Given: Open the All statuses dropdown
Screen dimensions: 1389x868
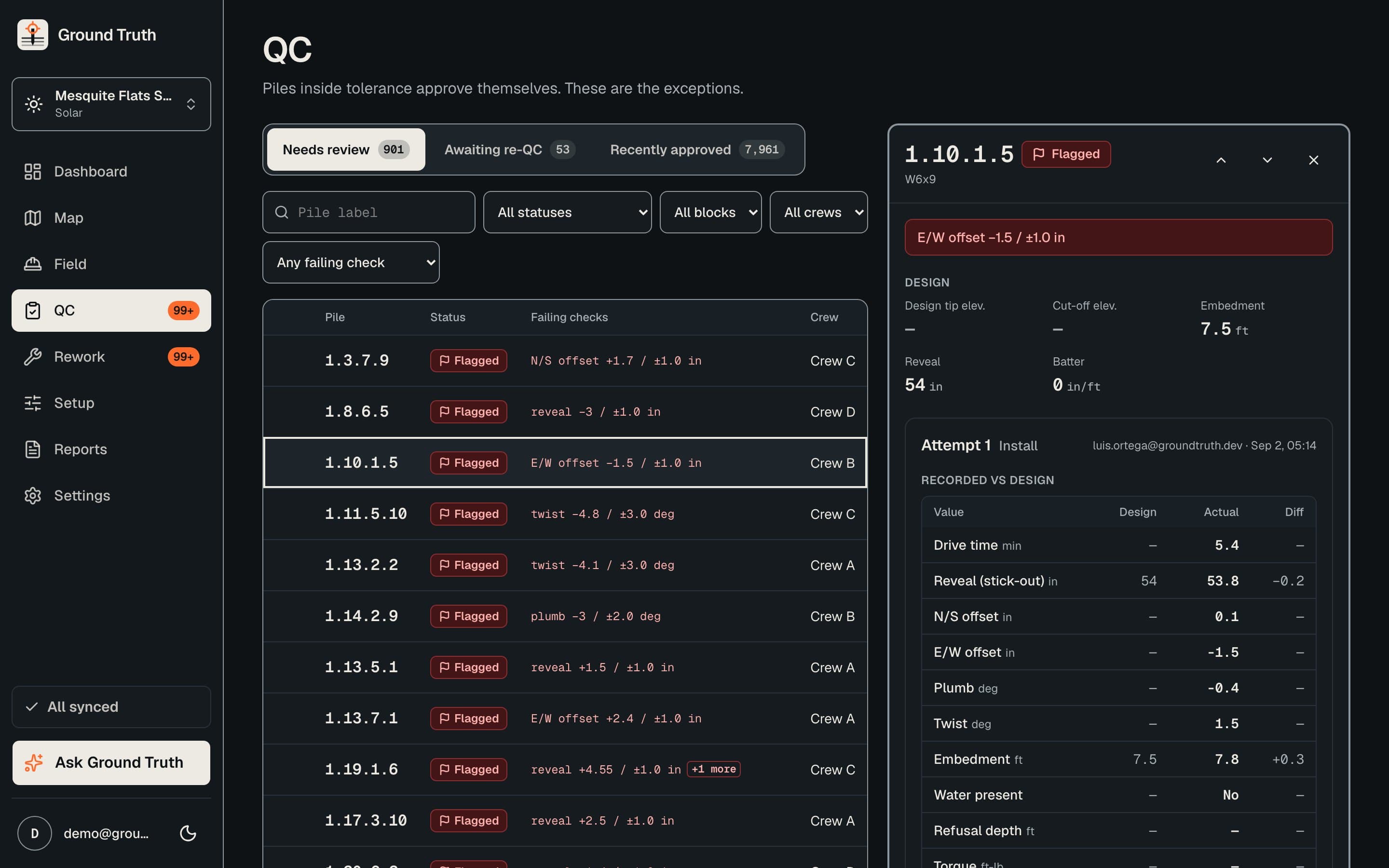Looking at the screenshot, I should (x=567, y=212).
